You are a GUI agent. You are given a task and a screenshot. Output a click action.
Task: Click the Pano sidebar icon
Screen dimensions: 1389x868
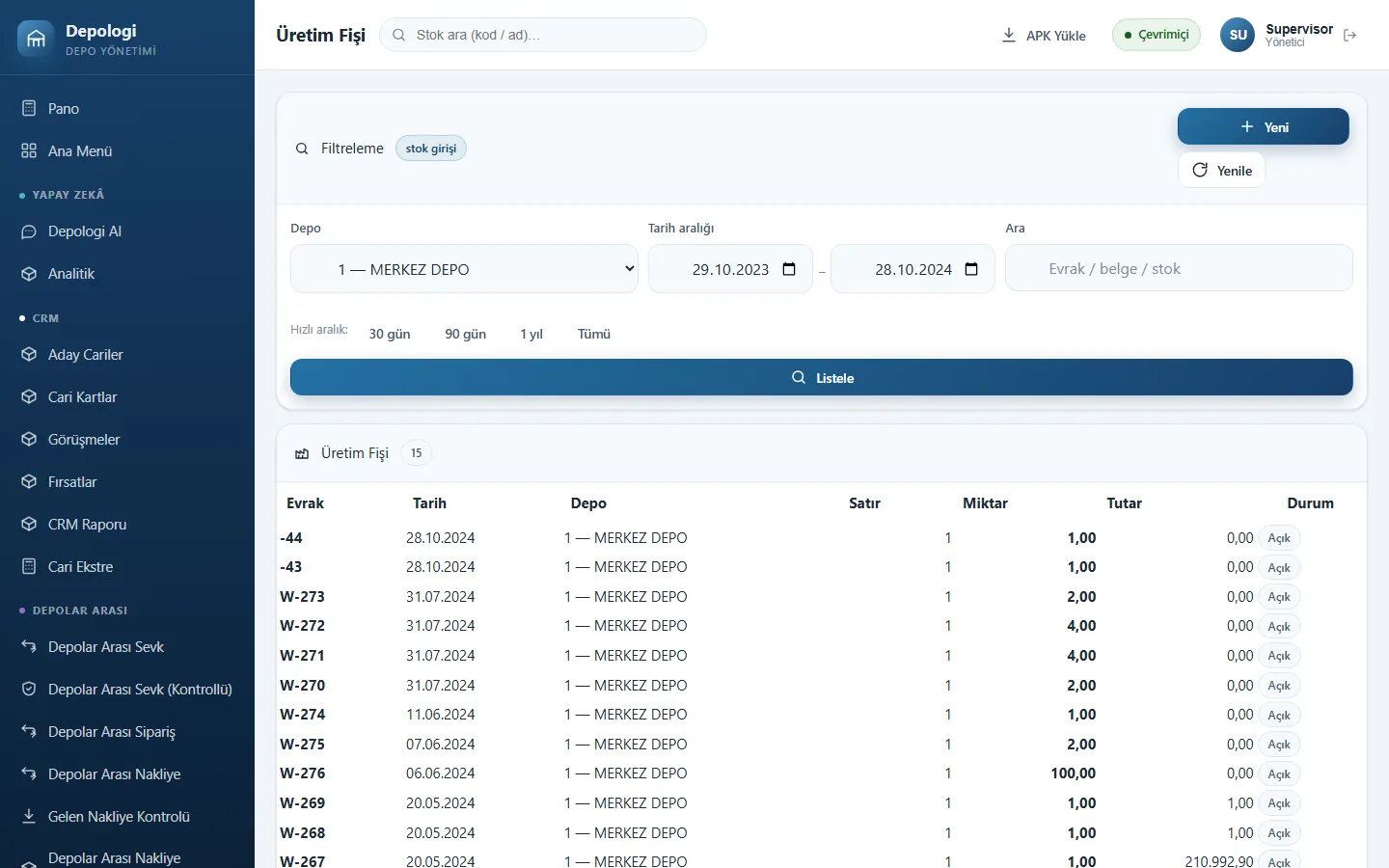coord(29,108)
